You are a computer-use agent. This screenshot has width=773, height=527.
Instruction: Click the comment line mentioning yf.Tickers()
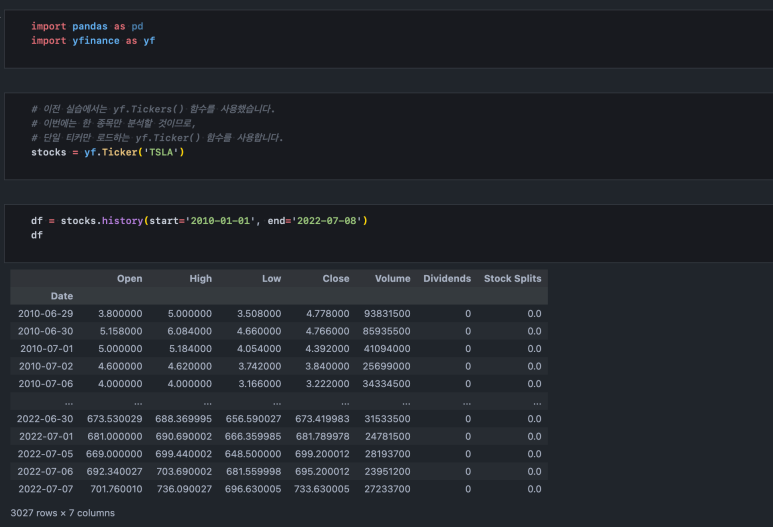(x=153, y=108)
